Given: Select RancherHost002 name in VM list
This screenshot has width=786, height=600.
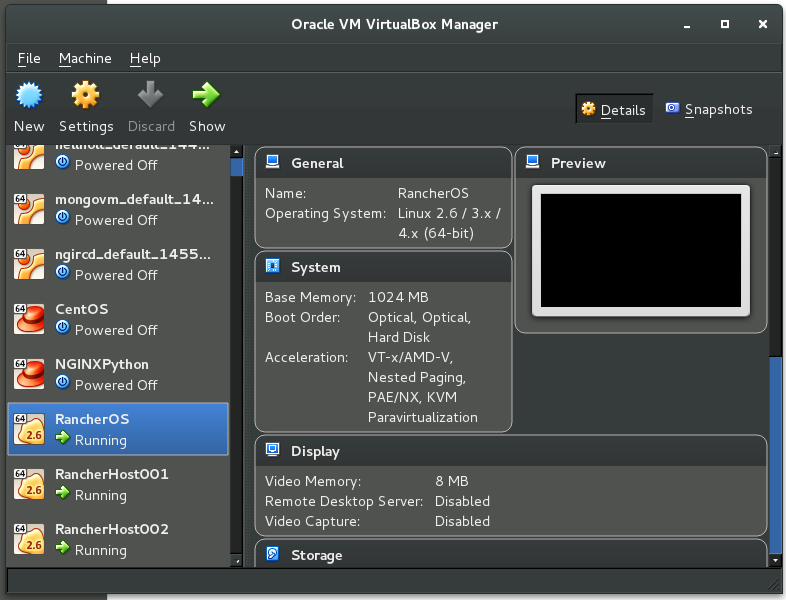Looking at the screenshot, I should pos(112,530).
